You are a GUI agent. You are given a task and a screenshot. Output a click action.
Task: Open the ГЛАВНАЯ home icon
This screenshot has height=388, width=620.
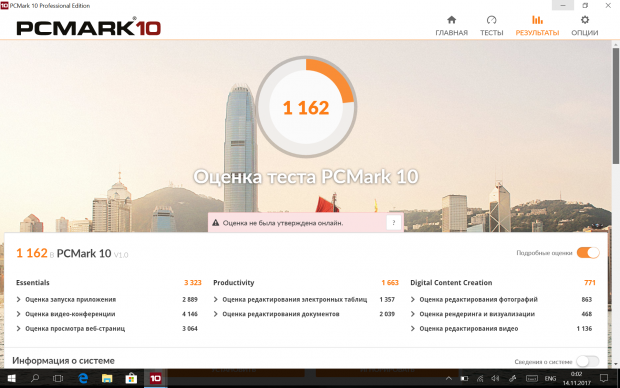(451, 20)
